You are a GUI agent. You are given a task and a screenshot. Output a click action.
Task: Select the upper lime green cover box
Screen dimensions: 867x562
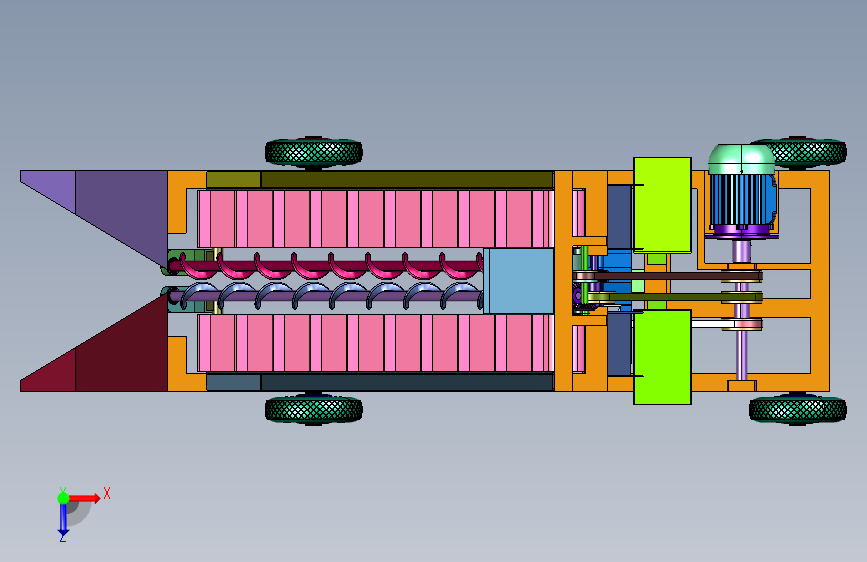[662, 205]
